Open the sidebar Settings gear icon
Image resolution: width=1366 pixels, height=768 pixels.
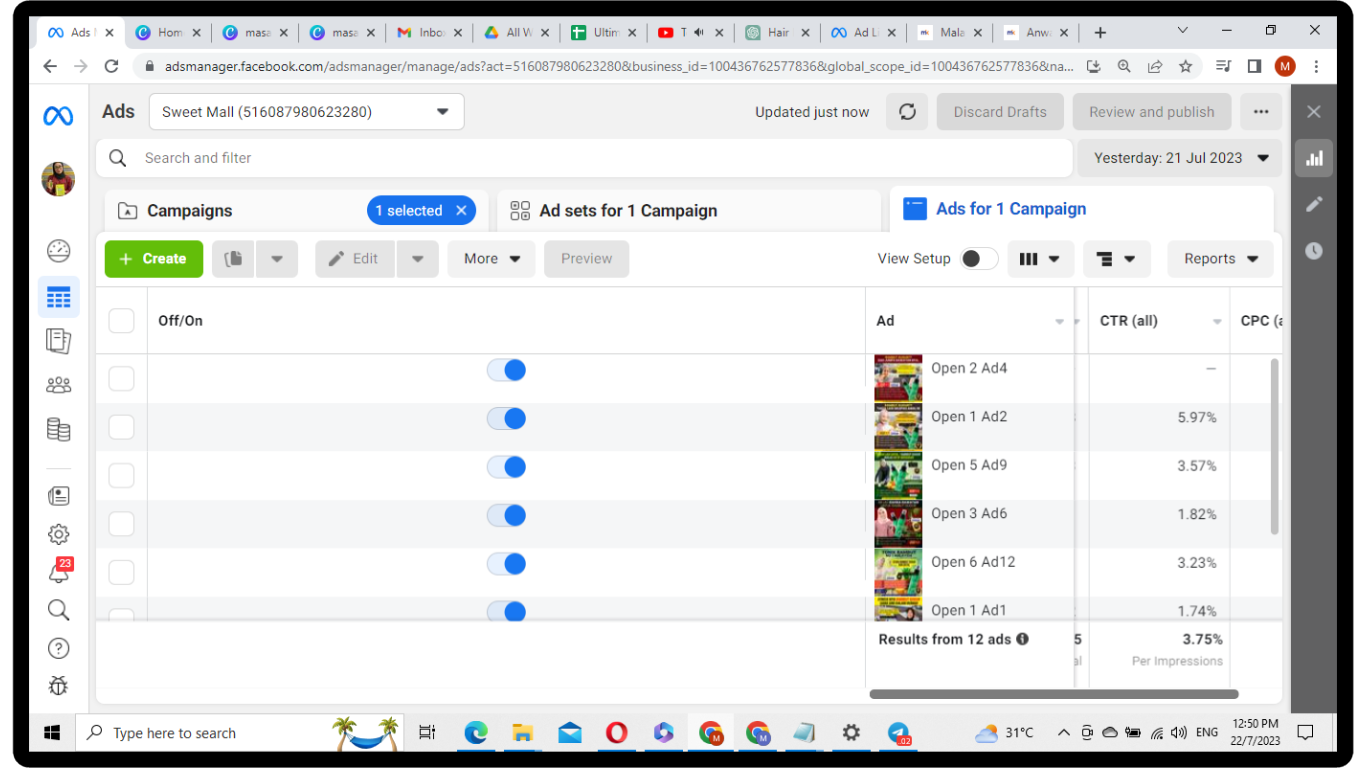pyautogui.click(x=58, y=534)
